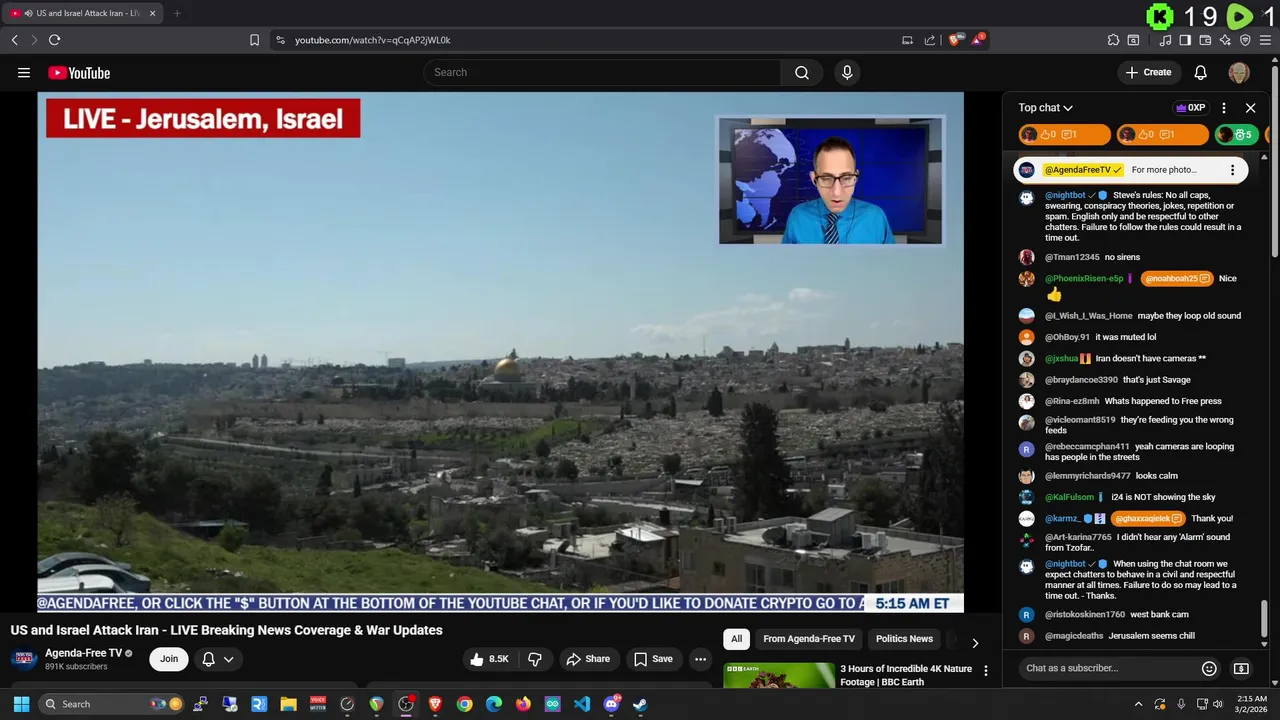Open the Super Chat dollar icon in chat
Screen dimensions: 1280x720
coord(1241,668)
